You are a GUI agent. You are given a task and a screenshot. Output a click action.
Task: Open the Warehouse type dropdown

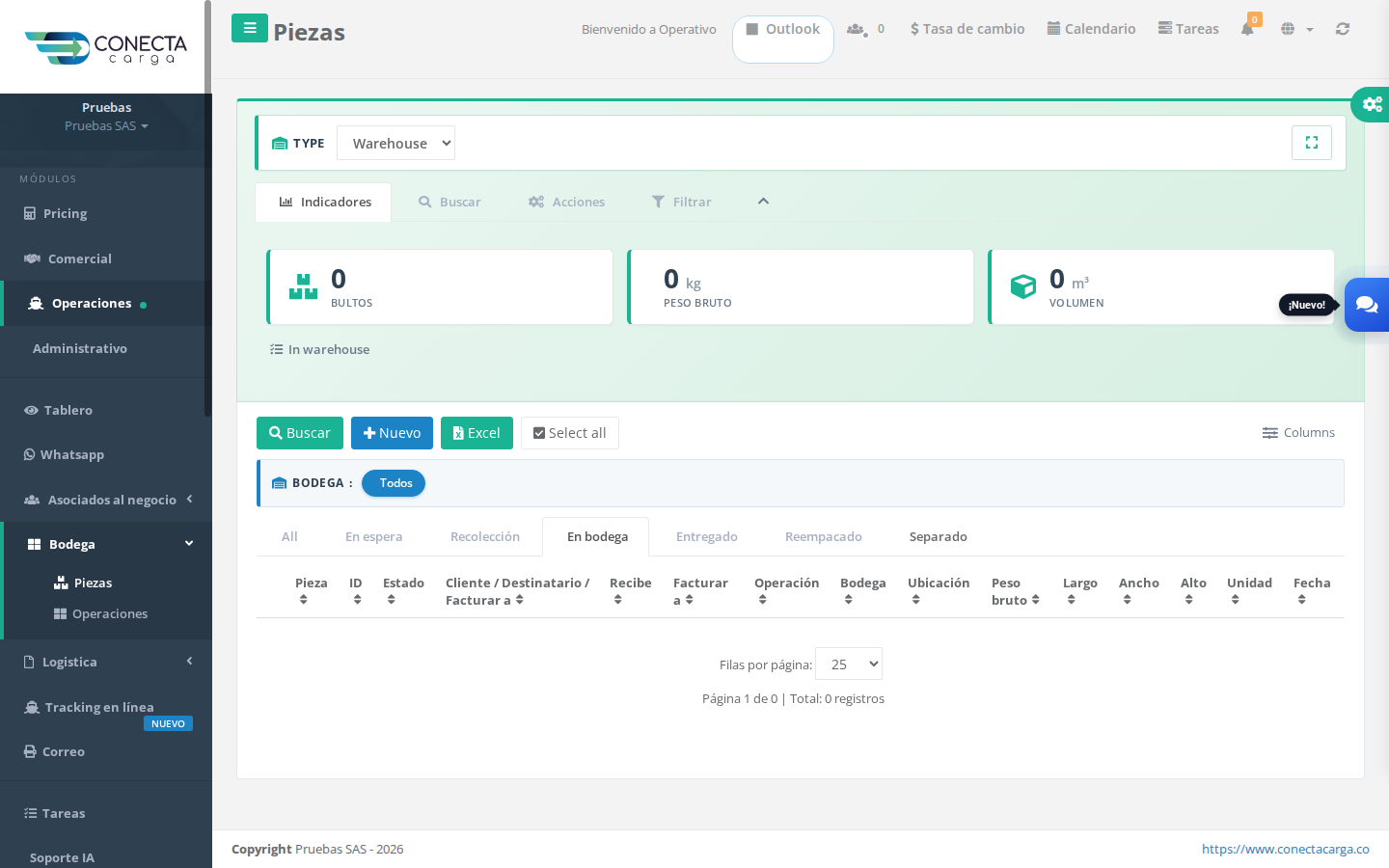(x=395, y=143)
